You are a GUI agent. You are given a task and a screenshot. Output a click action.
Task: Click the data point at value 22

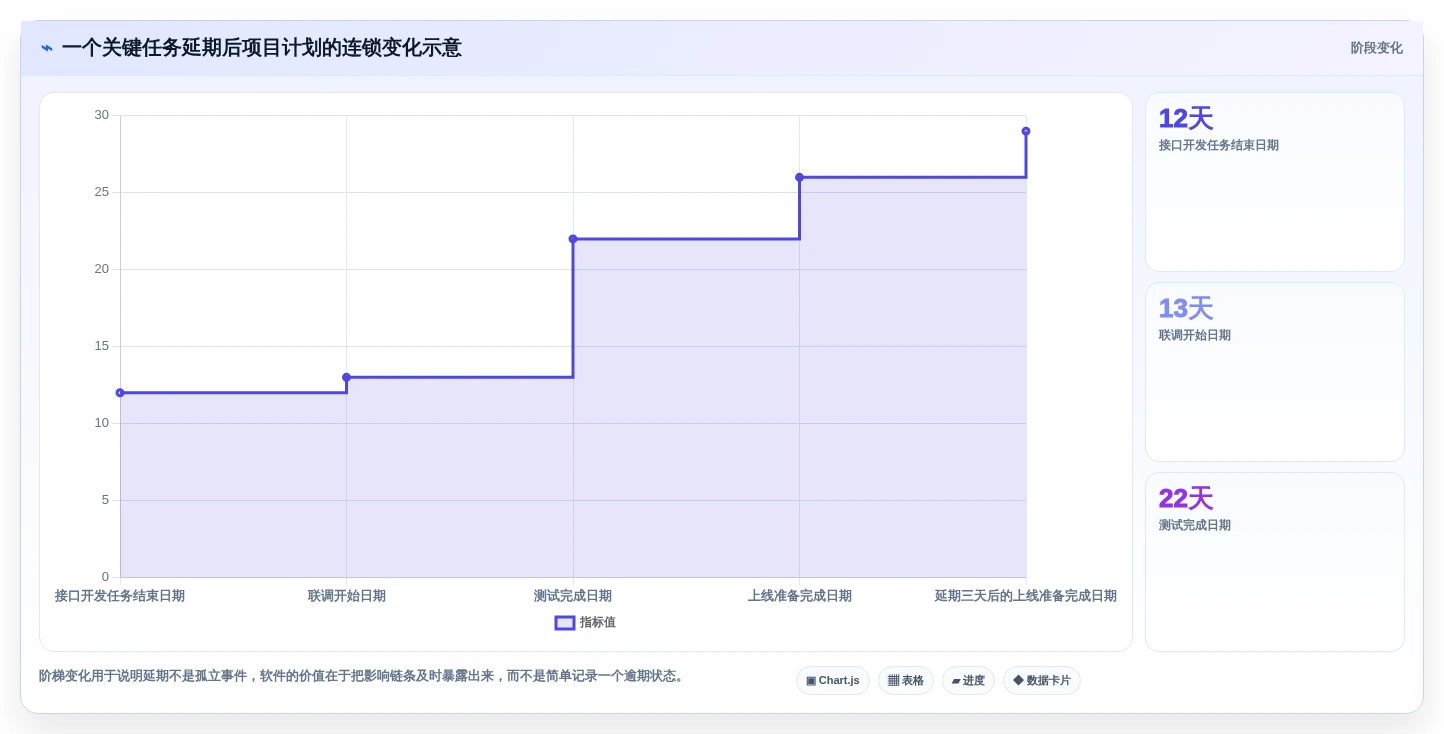pyautogui.click(x=573, y=239)
